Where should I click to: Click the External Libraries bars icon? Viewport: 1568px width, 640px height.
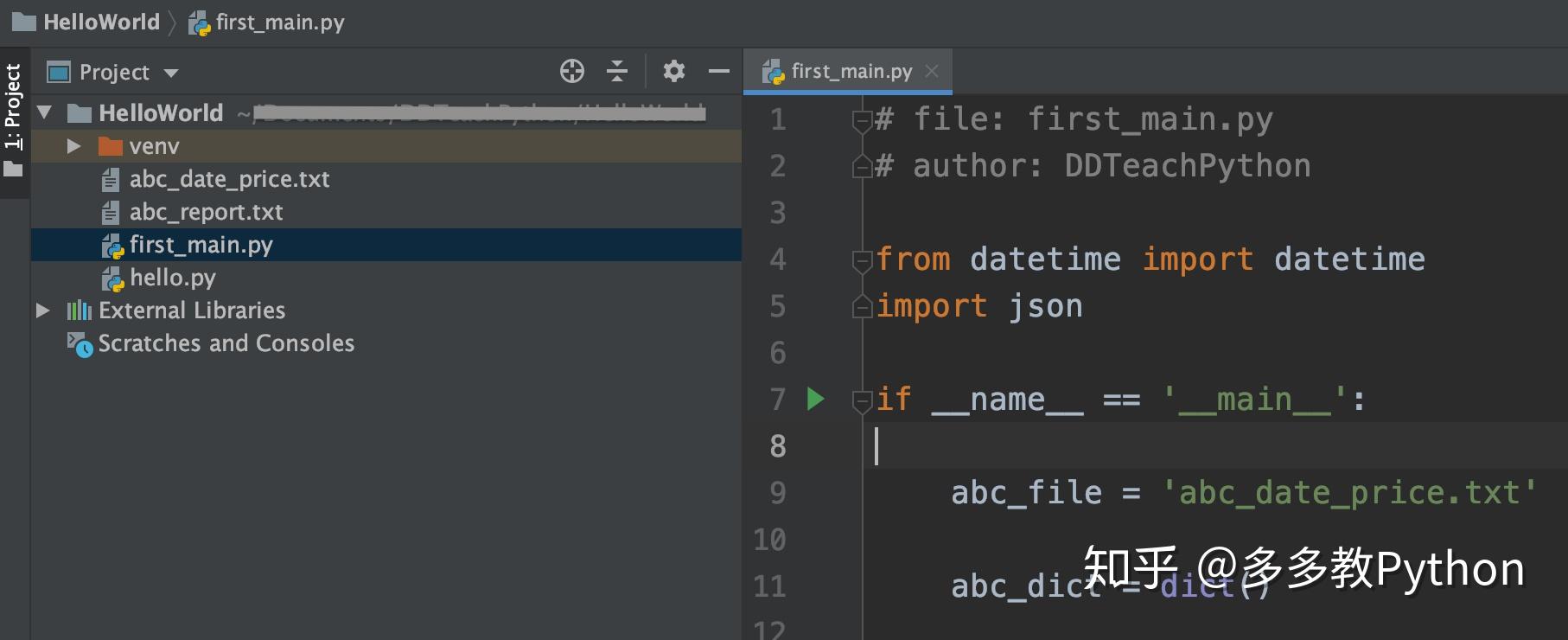tap(80, 310)
